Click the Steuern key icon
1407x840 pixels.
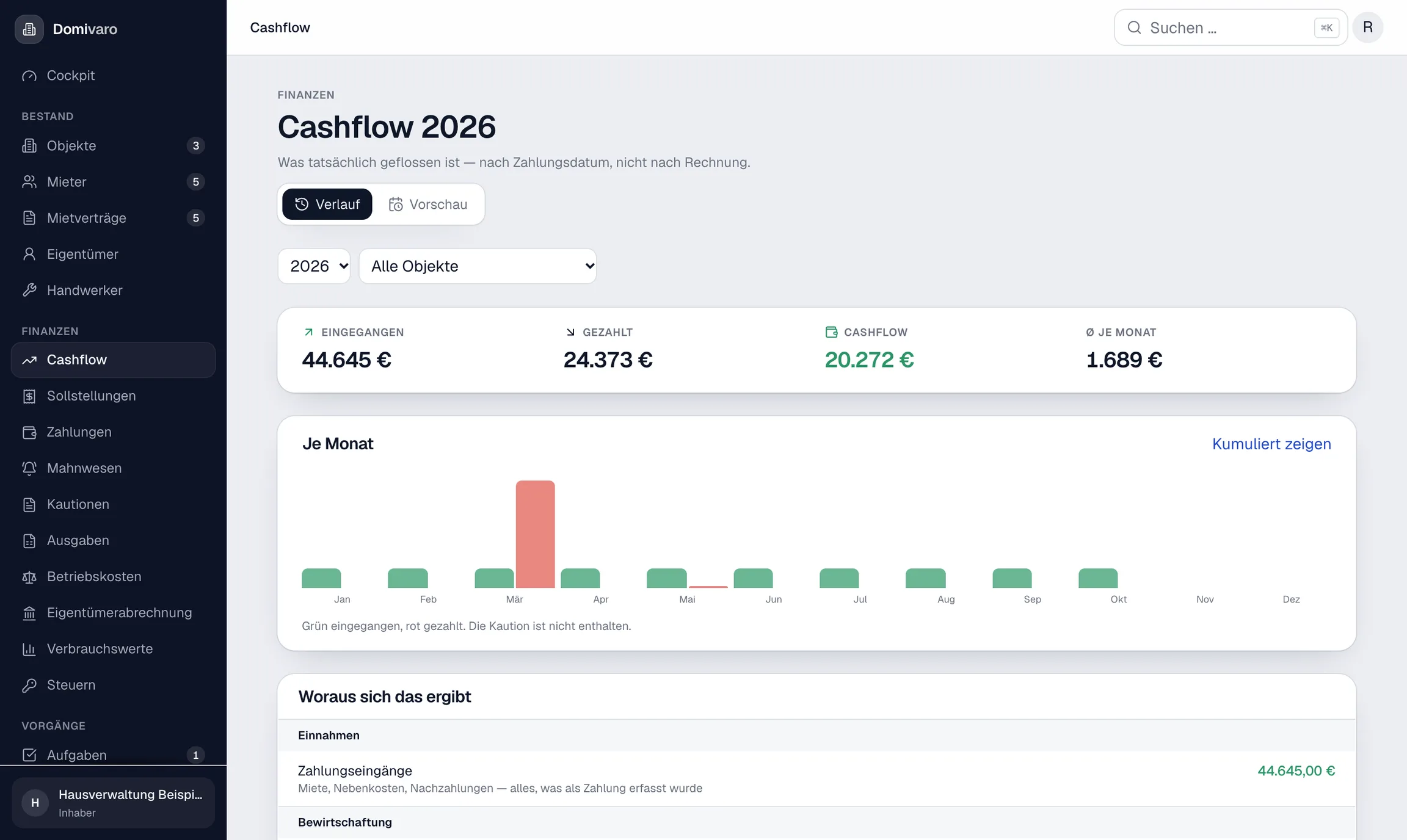(29, 685)
